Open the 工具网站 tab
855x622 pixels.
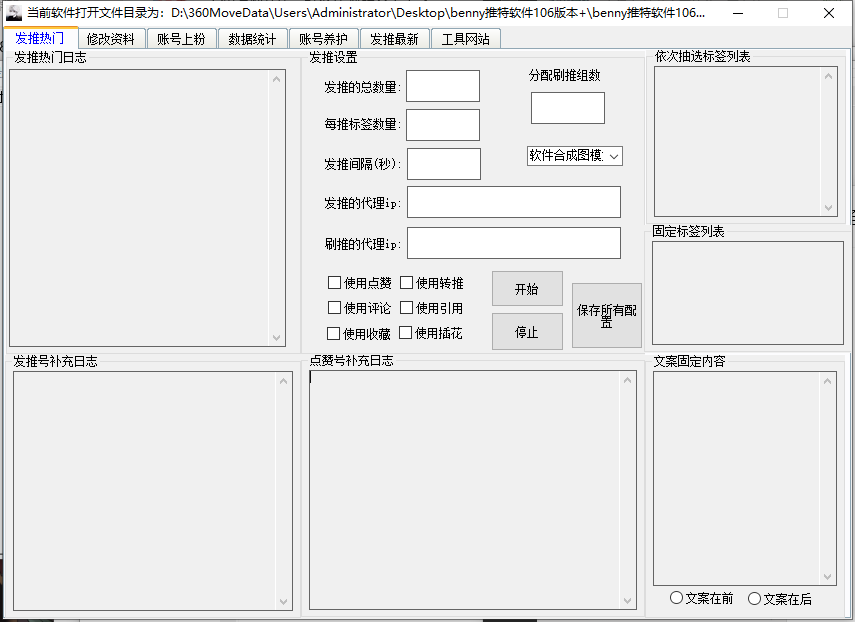click(x=465, y=39)
